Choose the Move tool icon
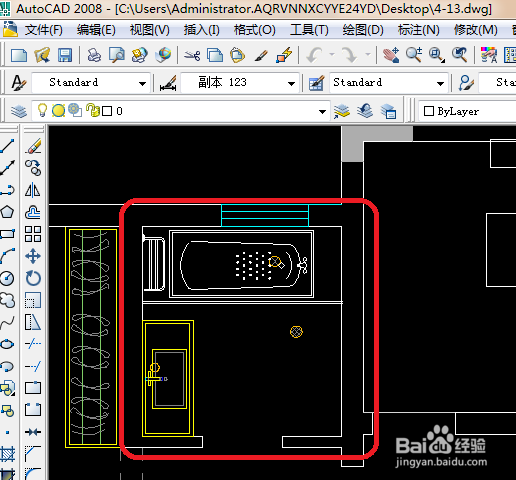The height and width of the screenshot is (480, 516). click(x=33, y=256)
